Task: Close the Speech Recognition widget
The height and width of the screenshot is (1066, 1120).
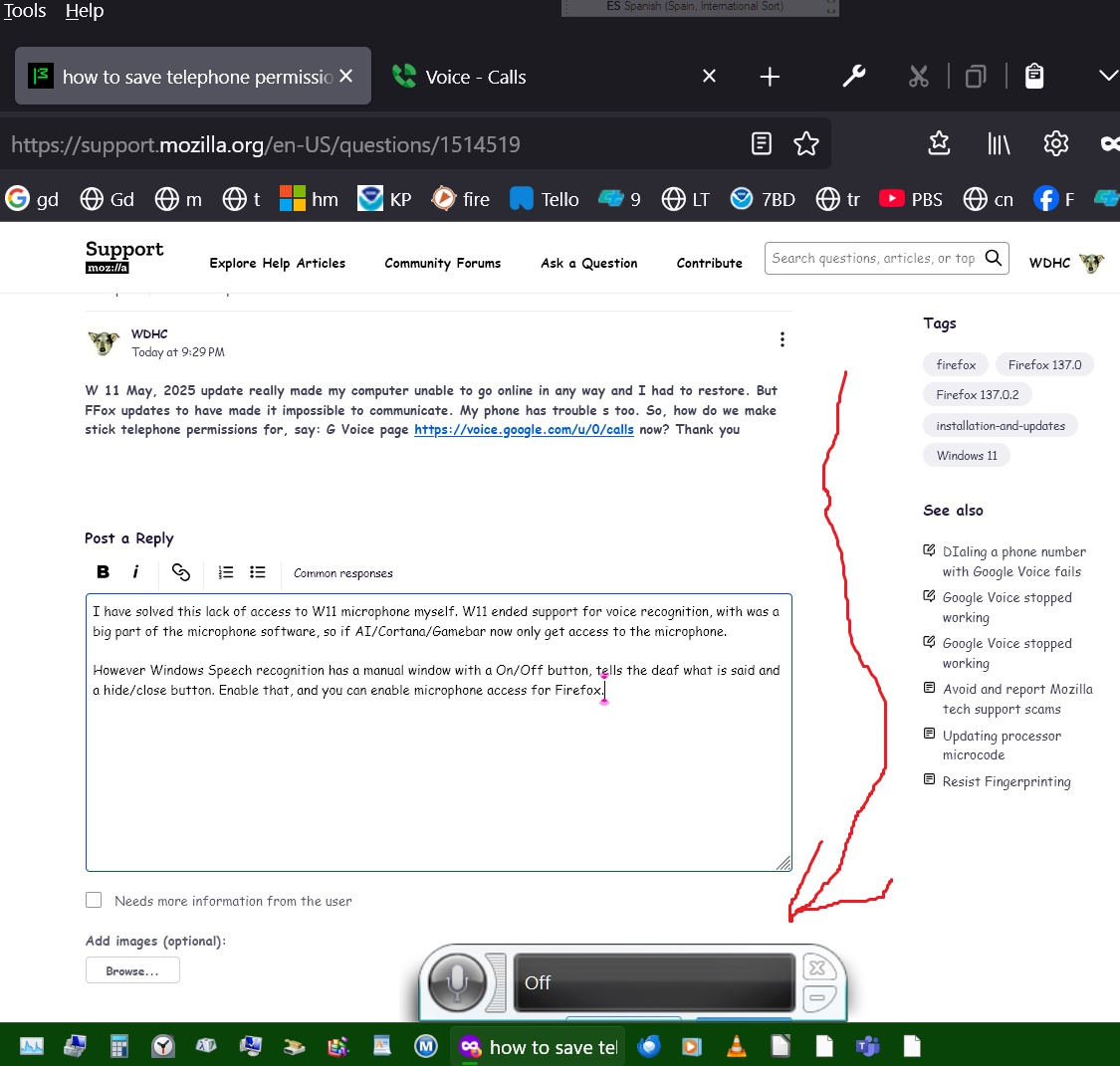Action: [x=817, y=967]
